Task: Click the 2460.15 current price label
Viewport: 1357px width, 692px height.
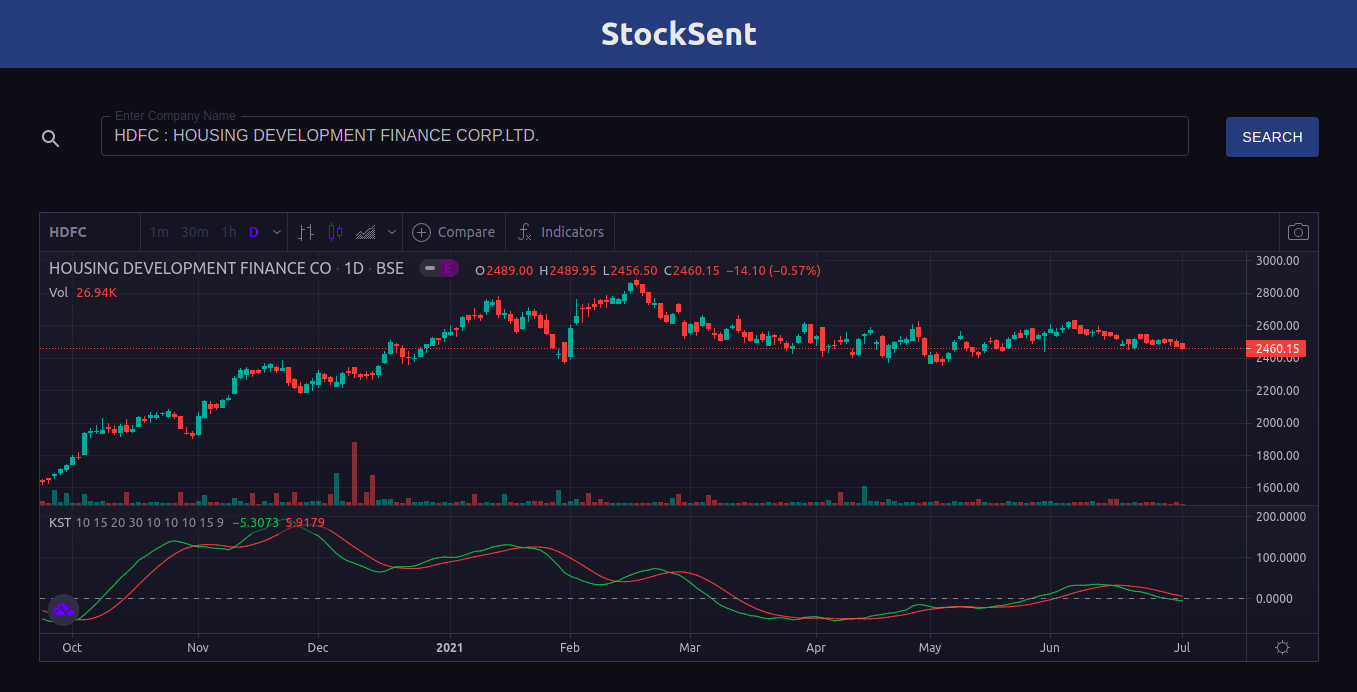Action: click(1276, 349)
